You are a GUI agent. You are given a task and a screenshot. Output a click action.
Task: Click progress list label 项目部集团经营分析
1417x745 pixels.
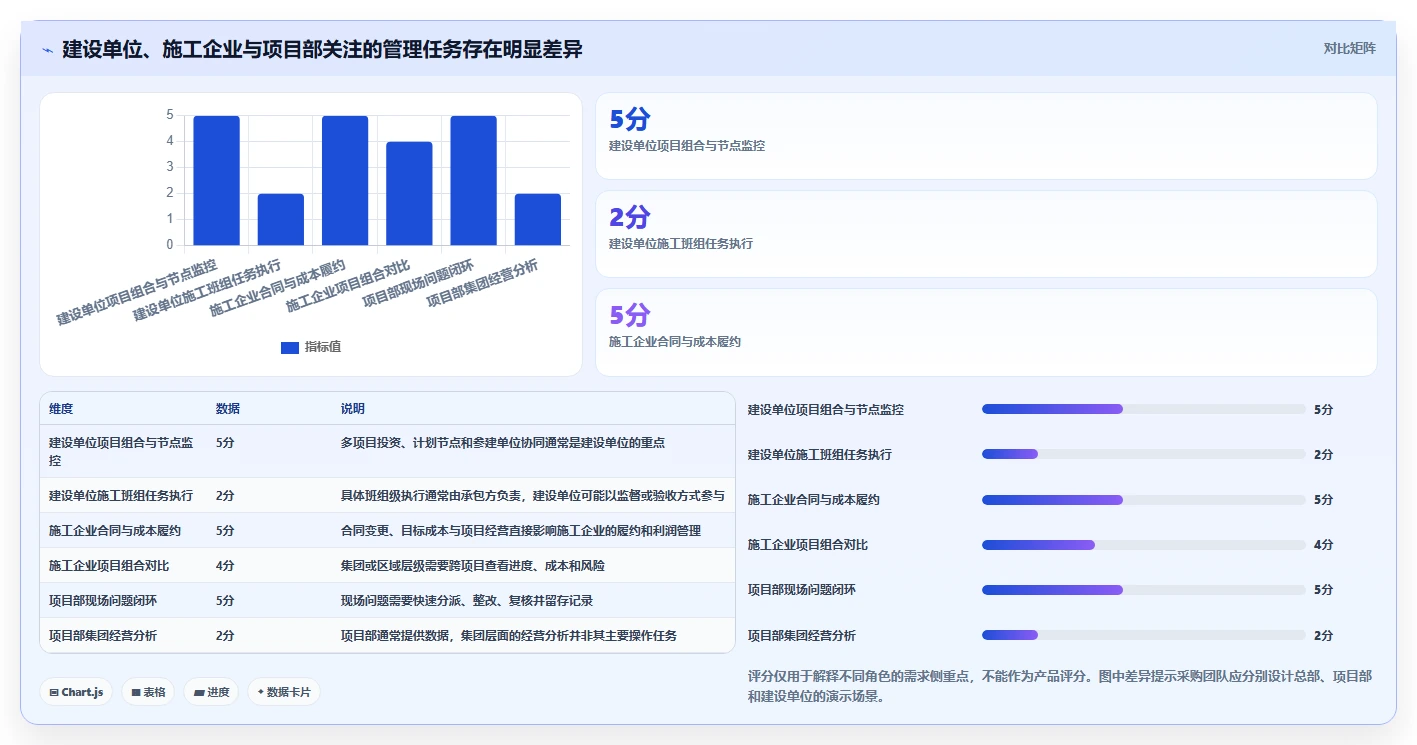(802, 635)
